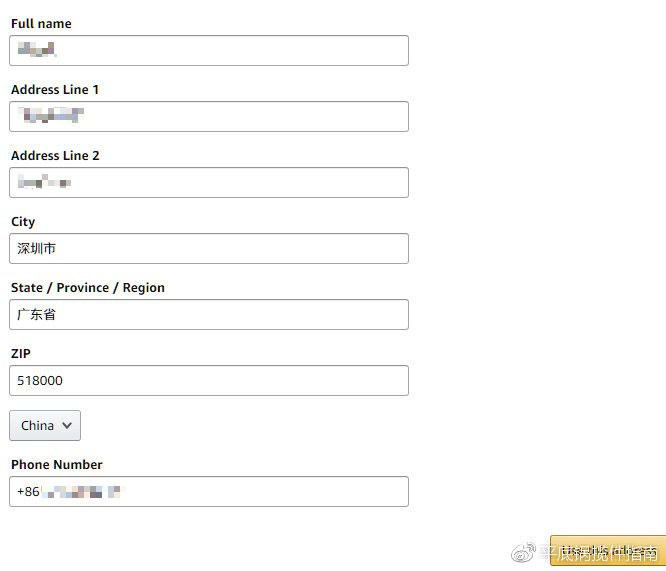
Task: Click the "City" label
Action: [23, 221]
